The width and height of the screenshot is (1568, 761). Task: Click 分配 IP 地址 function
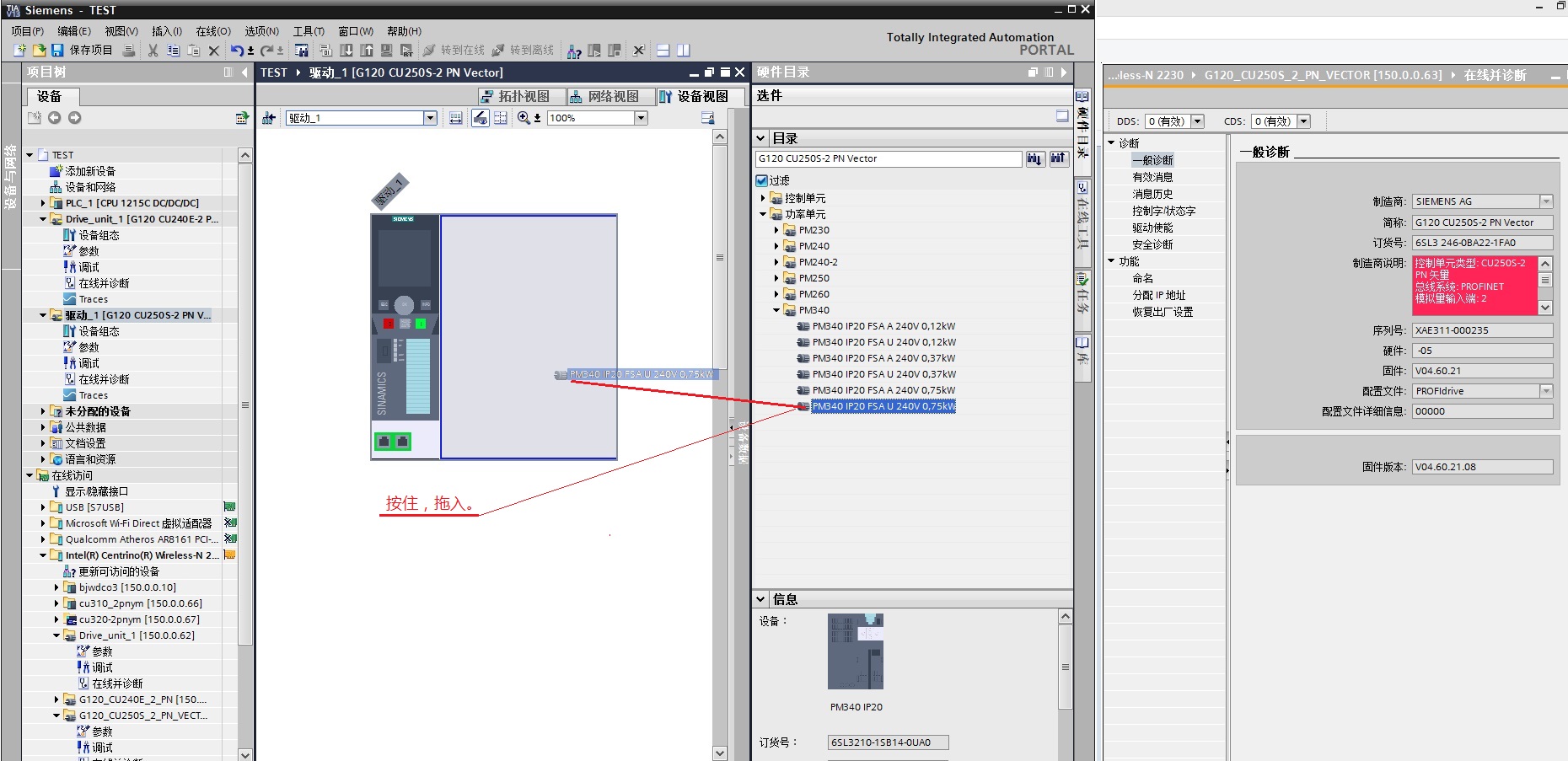(x=1158, y=295)
